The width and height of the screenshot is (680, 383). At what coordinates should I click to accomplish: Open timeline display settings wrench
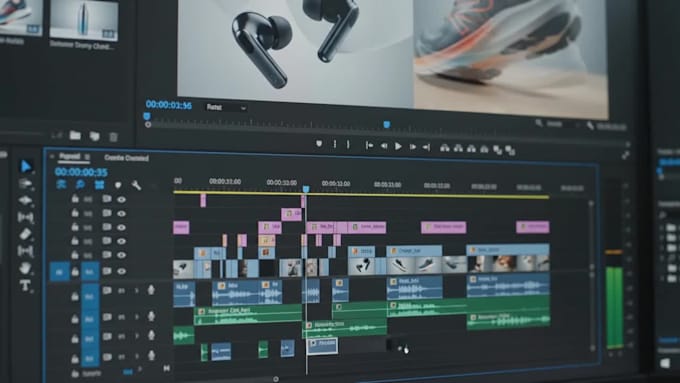[x=136, y=186]
